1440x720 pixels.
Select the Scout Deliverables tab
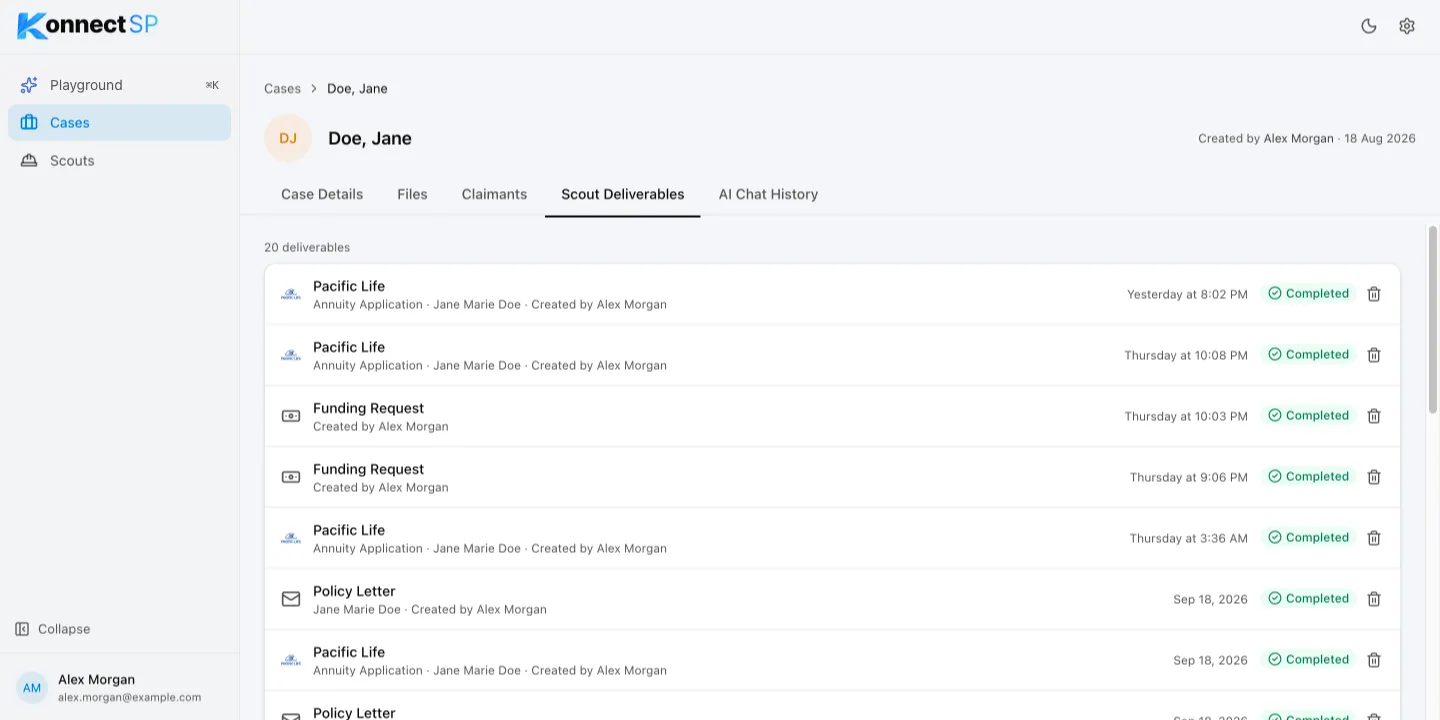(623, 194)
